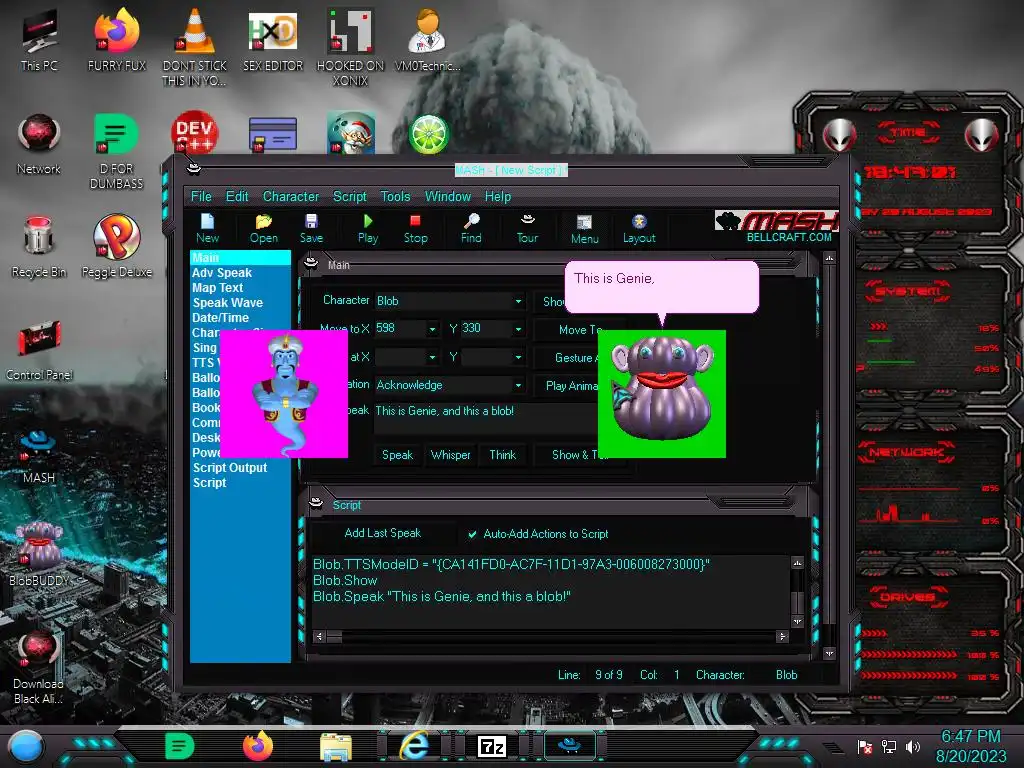This screenshot has height=768, width=1024.
Task: Click the Play Animation button
Action: [x=567, y=385]
